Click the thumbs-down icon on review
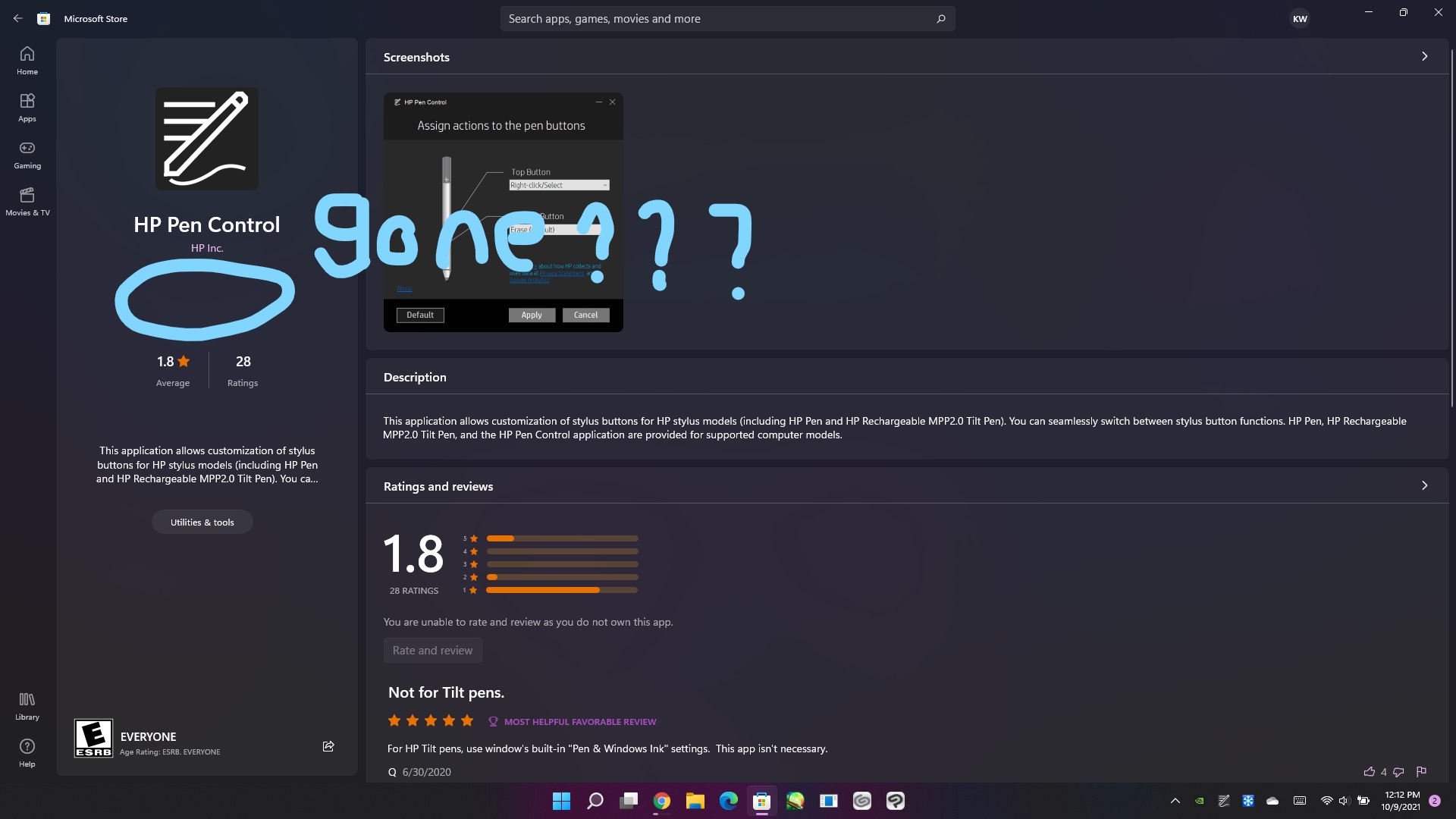The image size is (1456, 819). (1398, 772)
